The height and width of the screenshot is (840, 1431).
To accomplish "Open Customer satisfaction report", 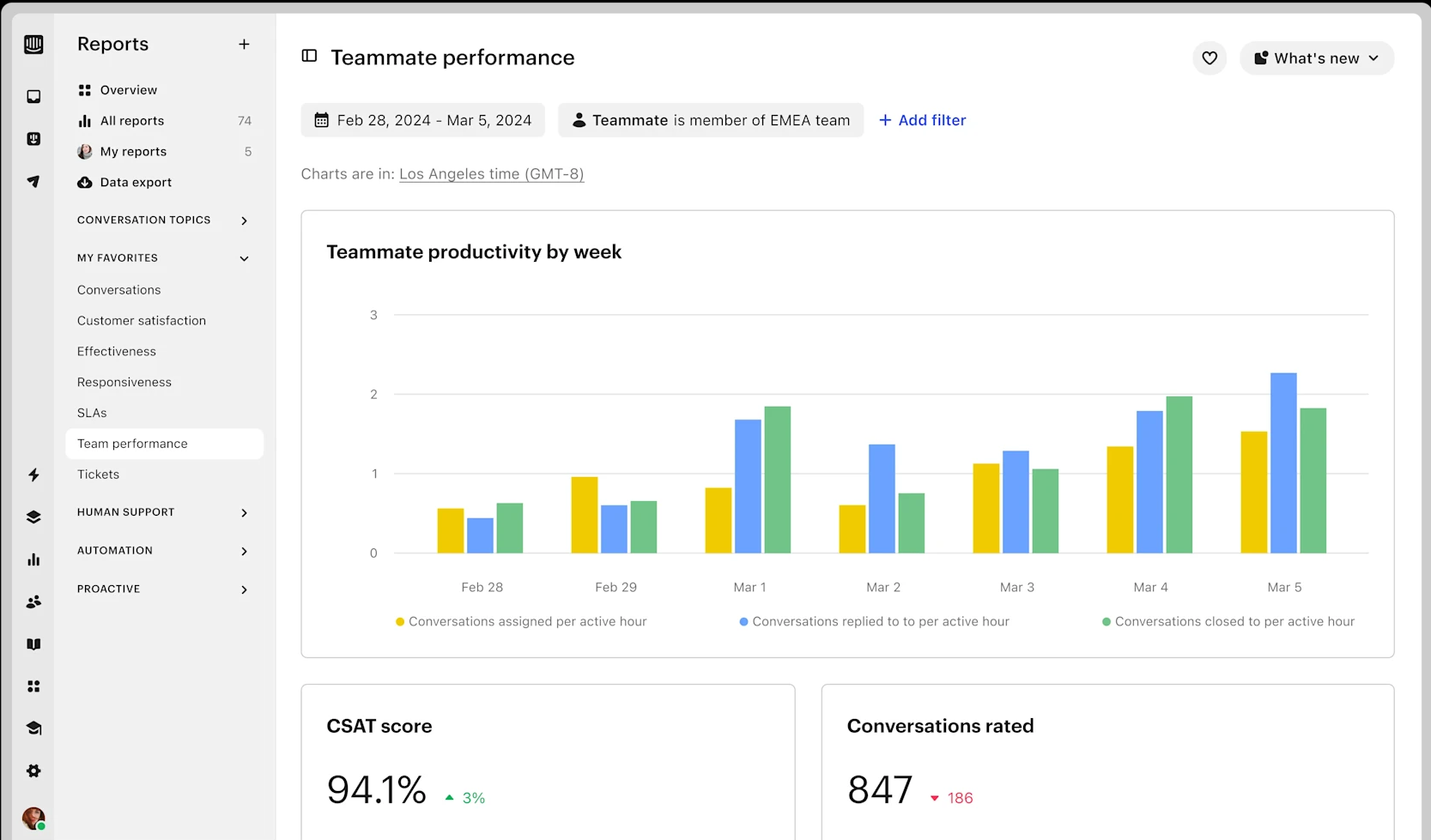I will click(x=142, y=321).
